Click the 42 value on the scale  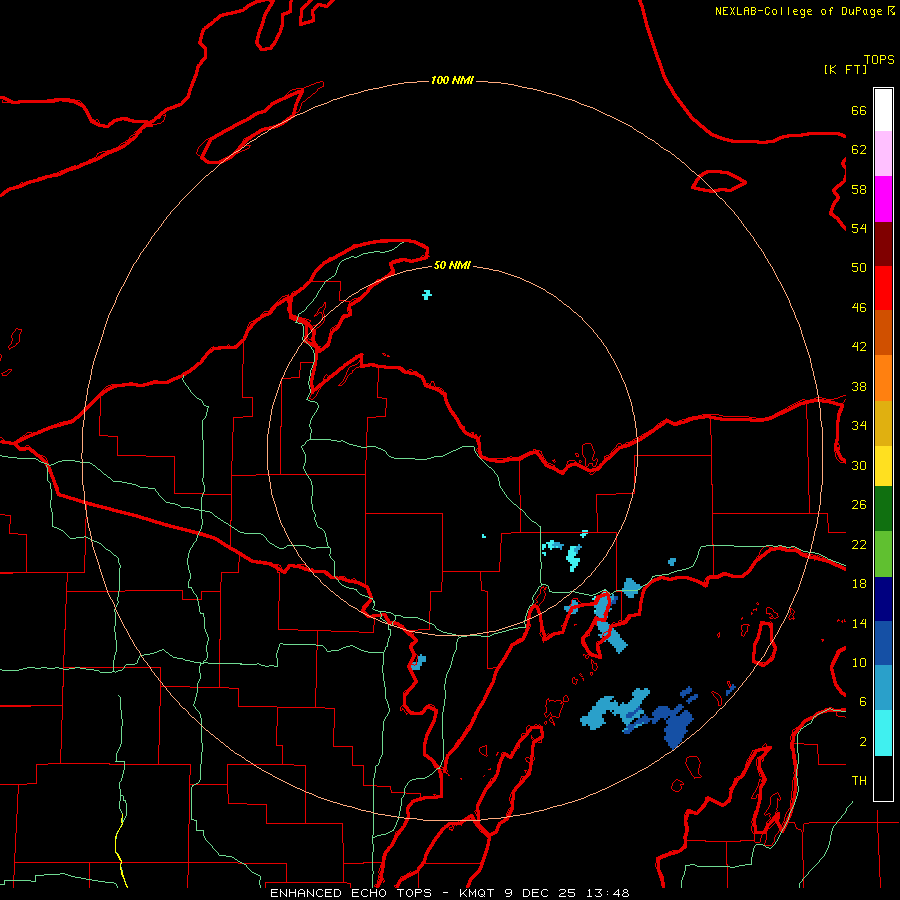[859, 347]
